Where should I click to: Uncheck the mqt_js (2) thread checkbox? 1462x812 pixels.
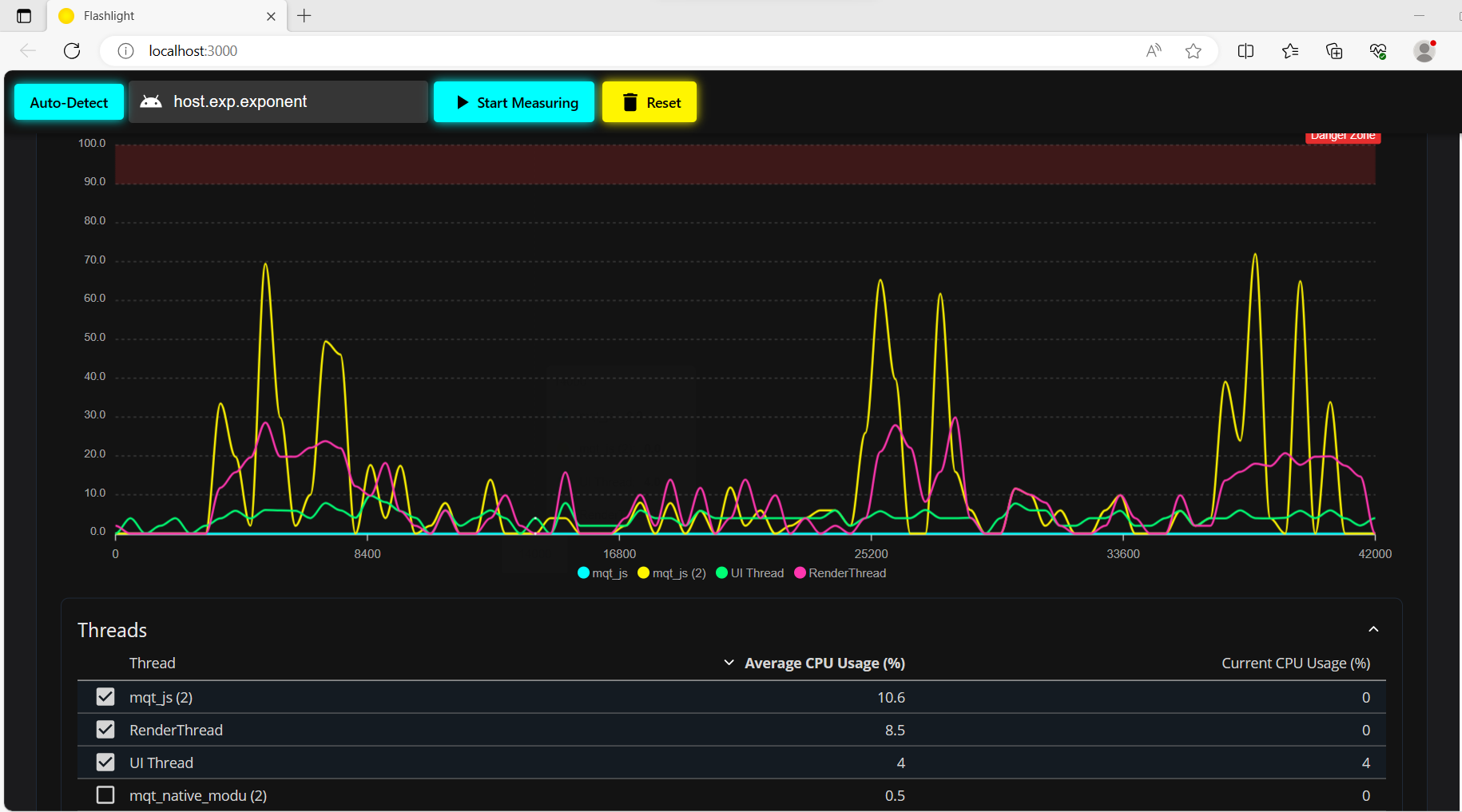click(x=105, y=697)
